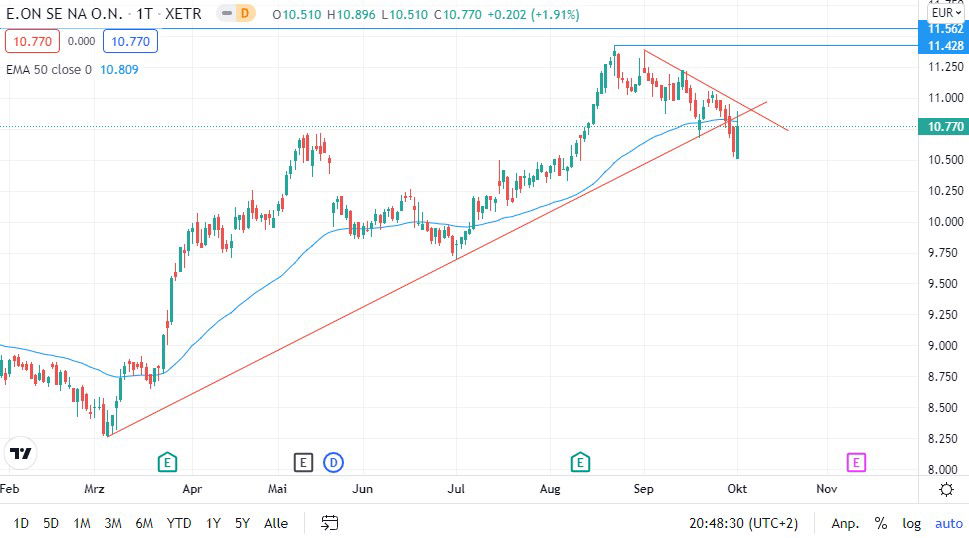Select the EMA 50 indicator legend
The image size is (969, 538).
(x=48, y=70)
